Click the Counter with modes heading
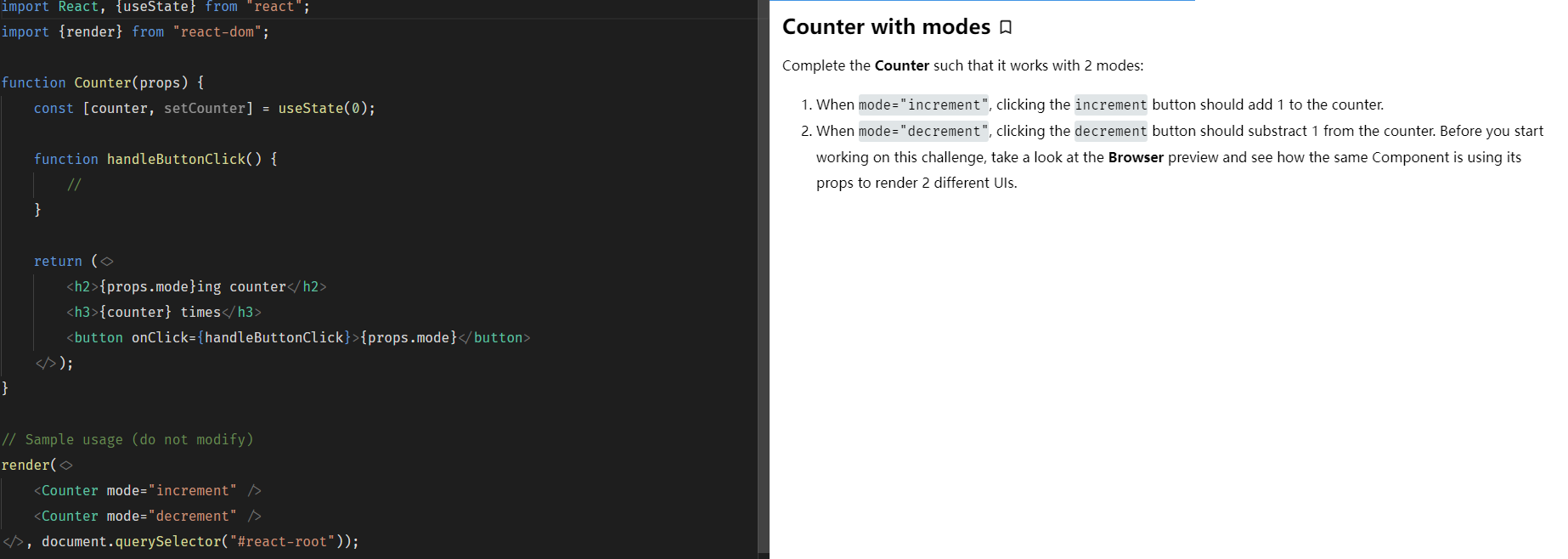Image resolution: width=1568 pixels, height=559 pixels. coord(886,27)
